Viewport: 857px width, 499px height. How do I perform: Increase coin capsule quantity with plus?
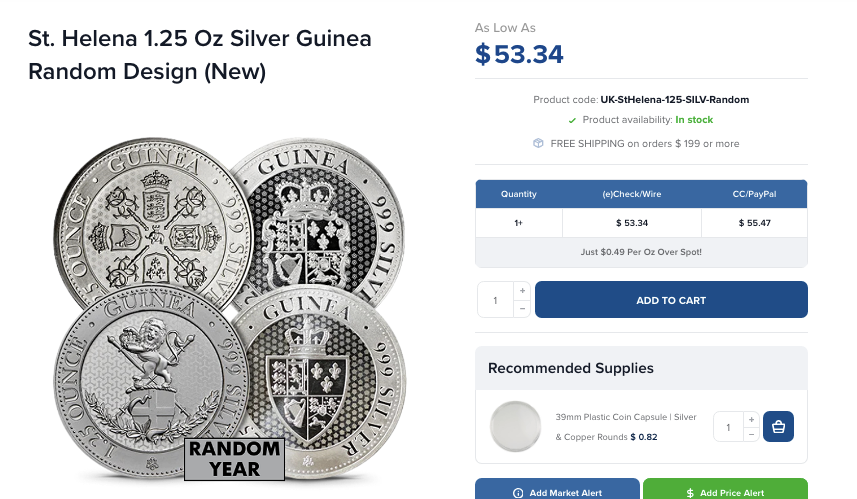click(x=751, y=418)
